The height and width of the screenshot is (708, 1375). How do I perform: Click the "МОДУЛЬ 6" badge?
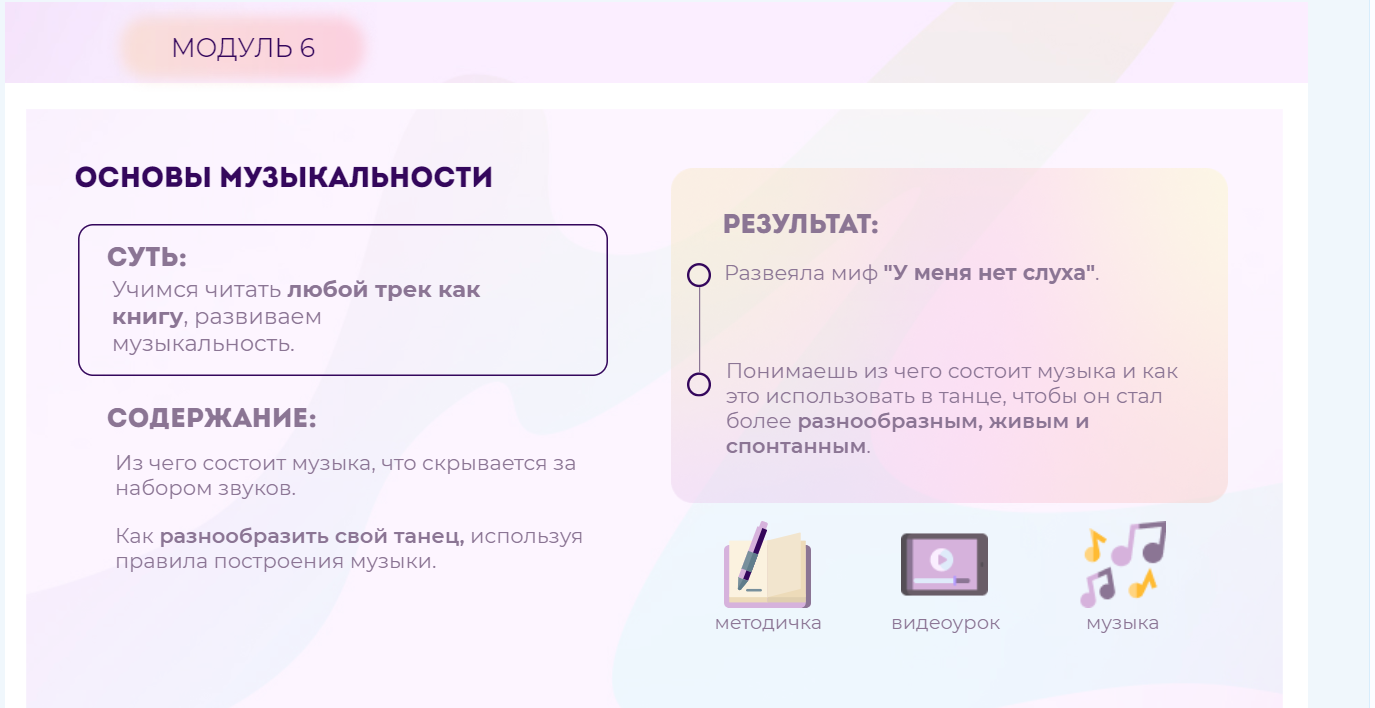click(x=243, y=48)
